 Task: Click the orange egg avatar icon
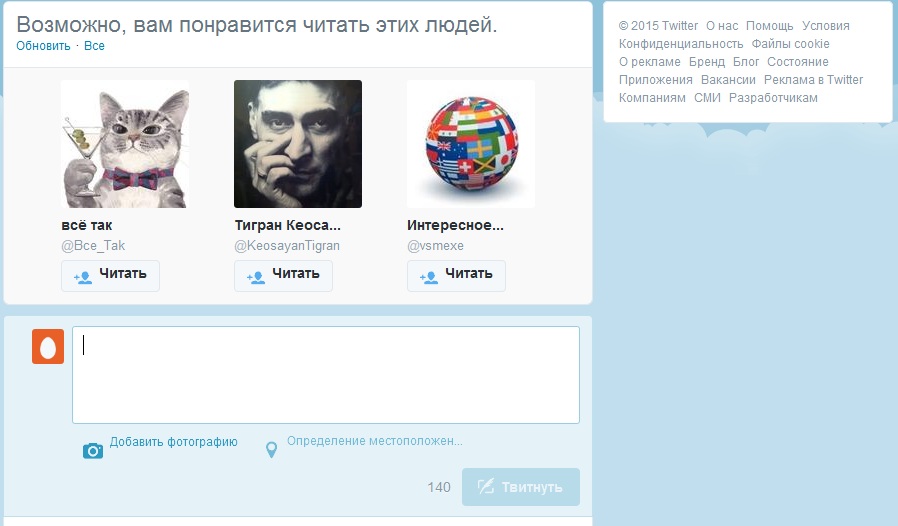[x=48, y=347]
